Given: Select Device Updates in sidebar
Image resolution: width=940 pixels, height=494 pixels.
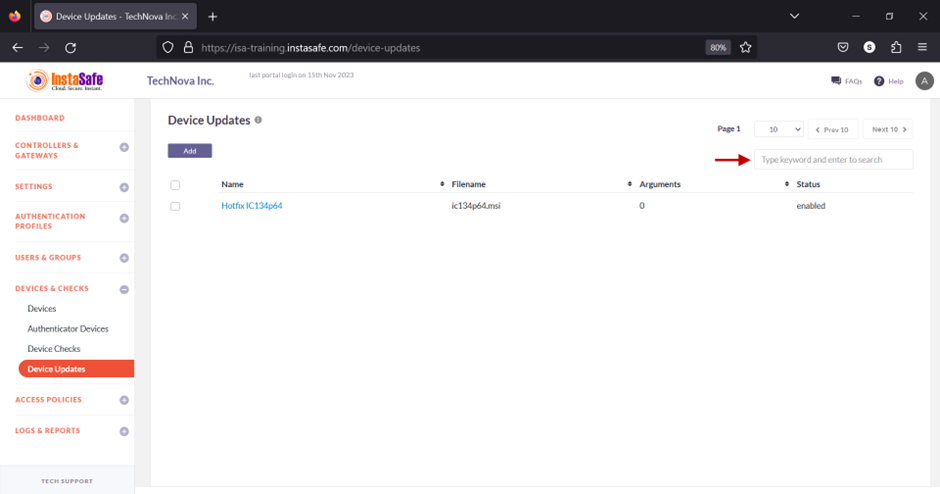Looking at the screenshot, I should (76, 369).
